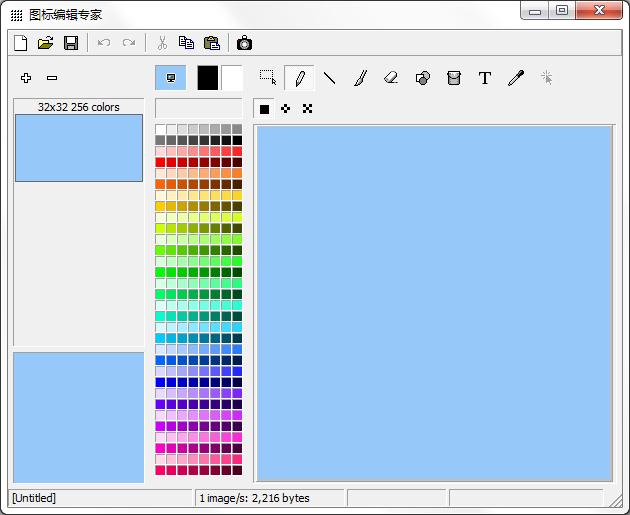Click the New file icon

[x=20, y=43]
